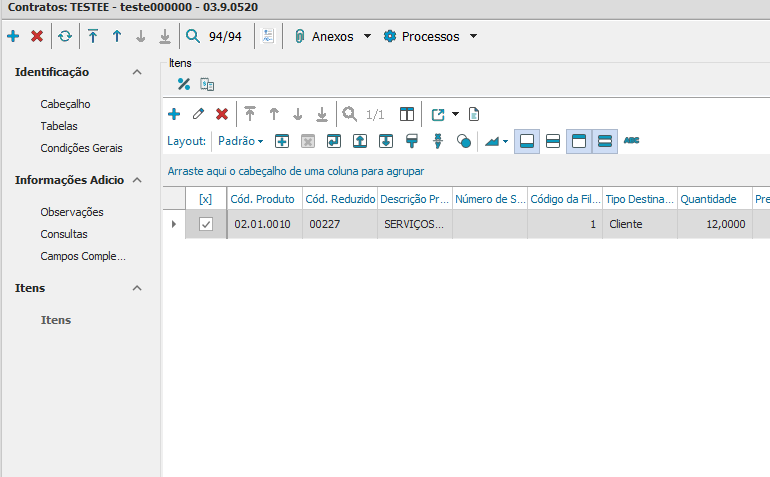
Task: Click the ABC icon in the layout toolbar
Action: pos(631,141)
